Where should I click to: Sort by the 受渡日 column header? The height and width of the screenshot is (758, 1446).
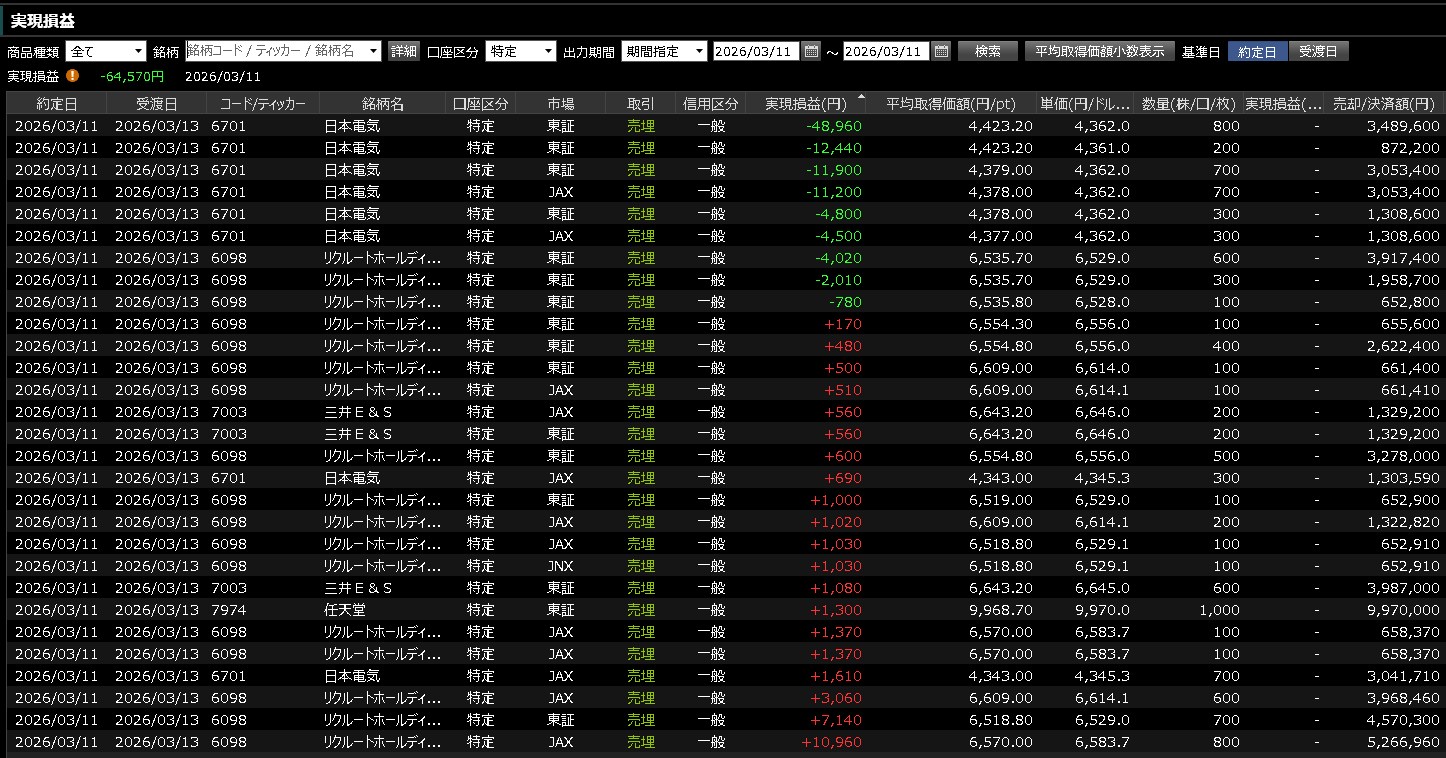point(156,103)
